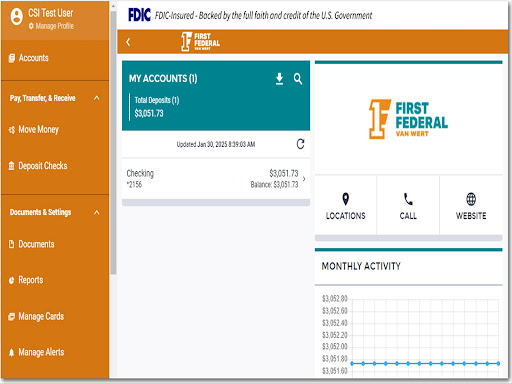Tap the Call button
The width and height of the screenshot is (512, 384).
click(x=408, y=206)
